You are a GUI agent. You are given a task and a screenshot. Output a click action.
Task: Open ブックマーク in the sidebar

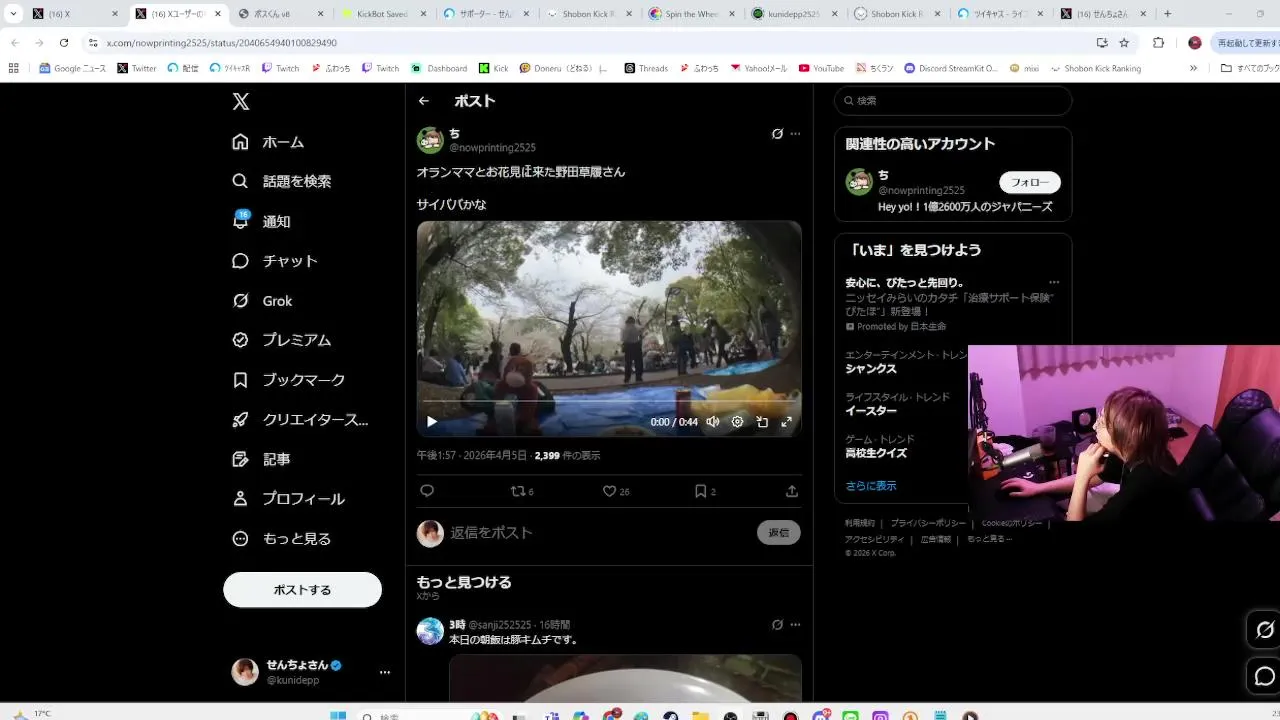(288, 380)
